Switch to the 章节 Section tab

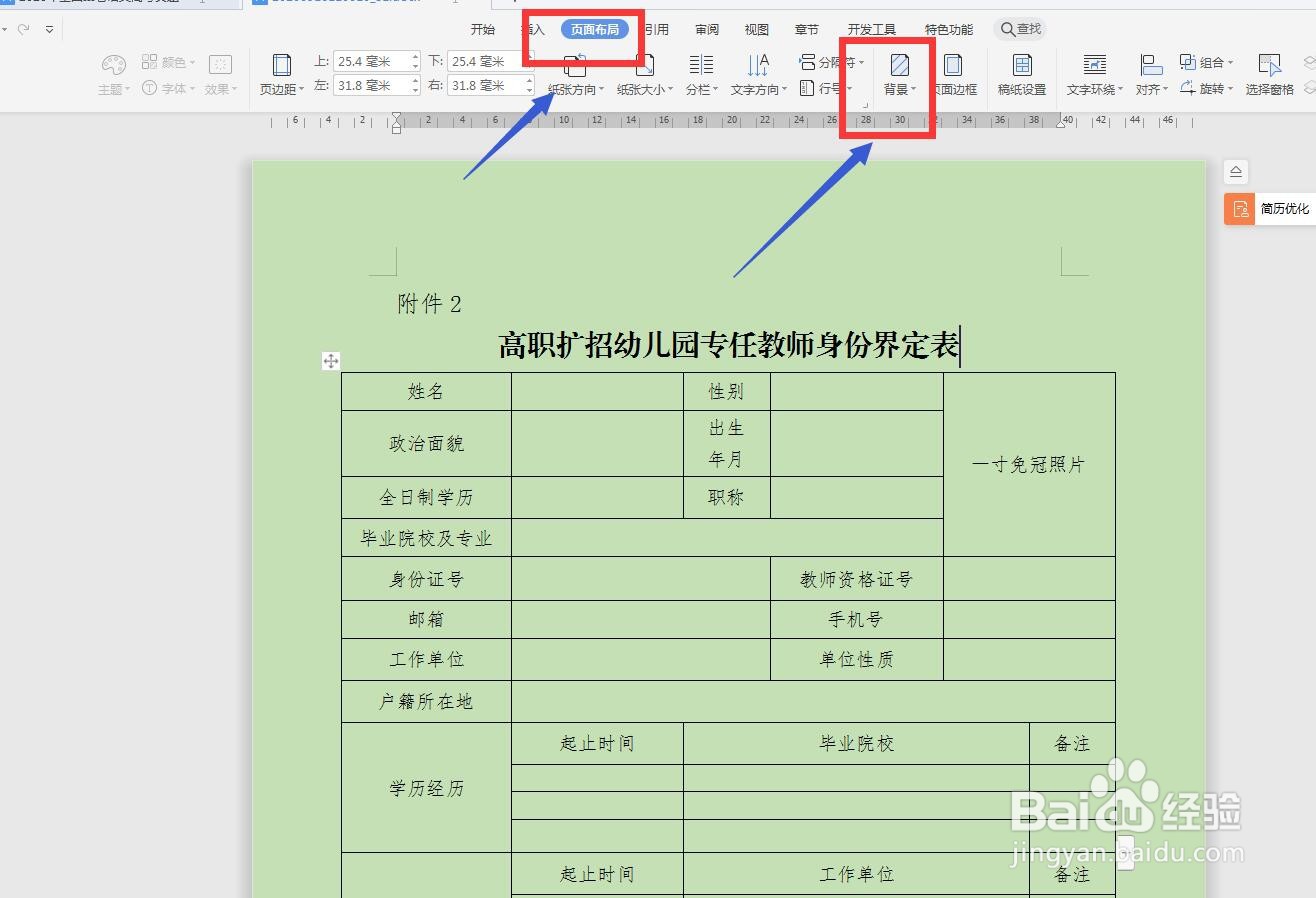coord(806,29)
